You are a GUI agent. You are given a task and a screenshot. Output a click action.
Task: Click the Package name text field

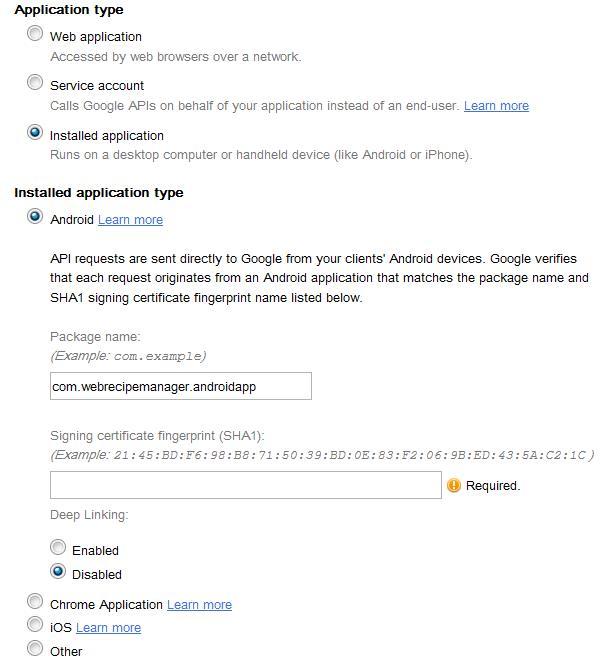[x=180, y=386]
